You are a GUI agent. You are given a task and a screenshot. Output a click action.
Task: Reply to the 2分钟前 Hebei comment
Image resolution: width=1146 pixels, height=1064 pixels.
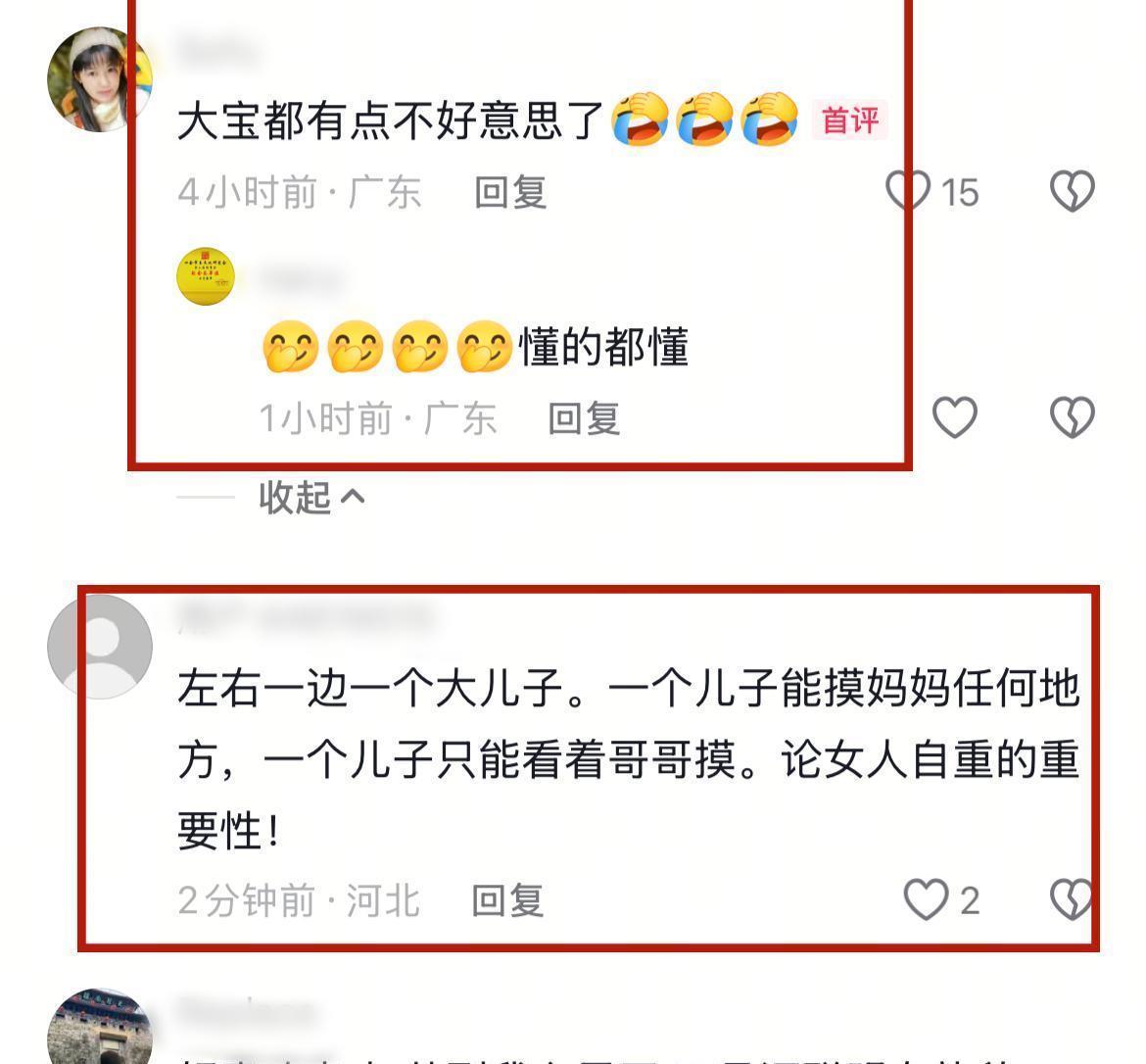click(507, 900)
